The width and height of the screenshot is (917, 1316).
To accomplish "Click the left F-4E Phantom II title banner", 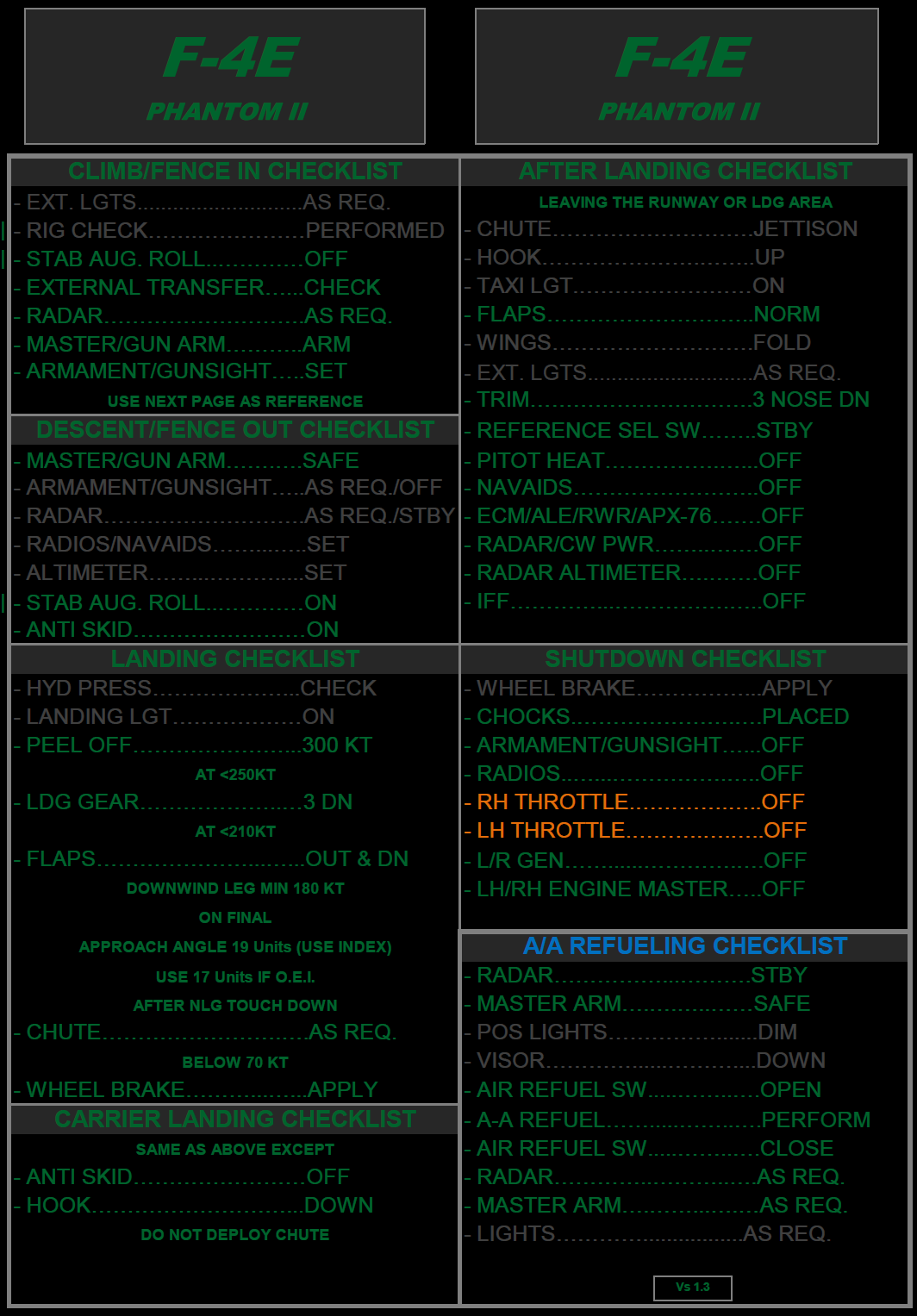I will coord(225,77).
